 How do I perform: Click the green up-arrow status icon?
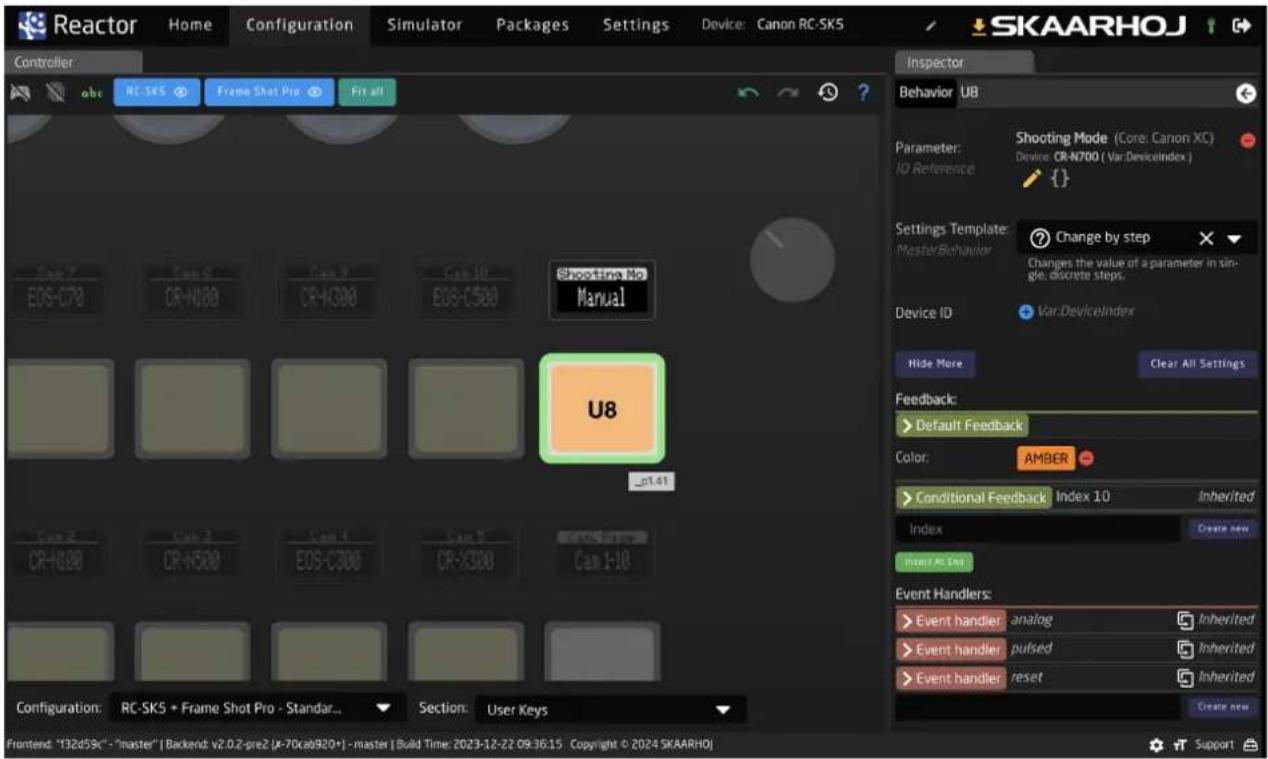[x=1210, y=26]
